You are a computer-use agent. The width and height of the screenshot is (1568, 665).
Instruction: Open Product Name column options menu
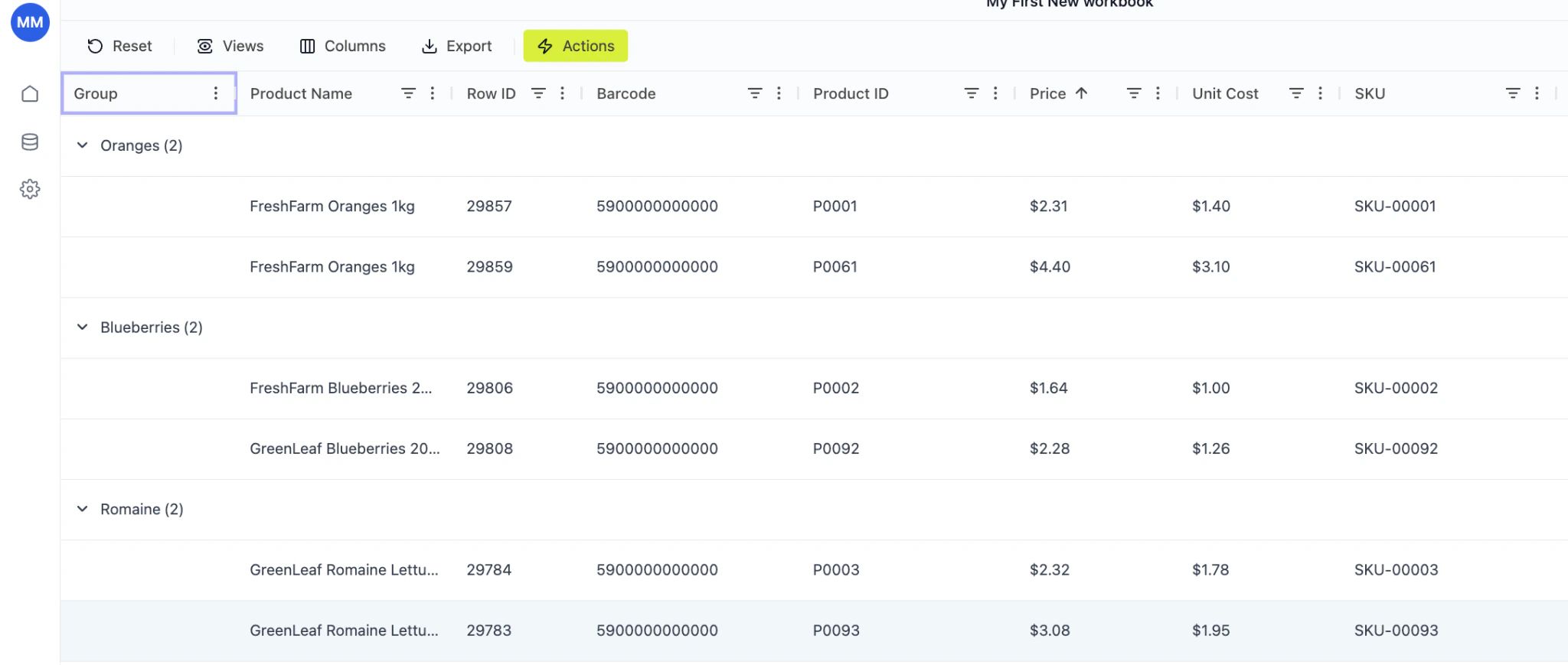pyautogui.click(x=433, y=93)
